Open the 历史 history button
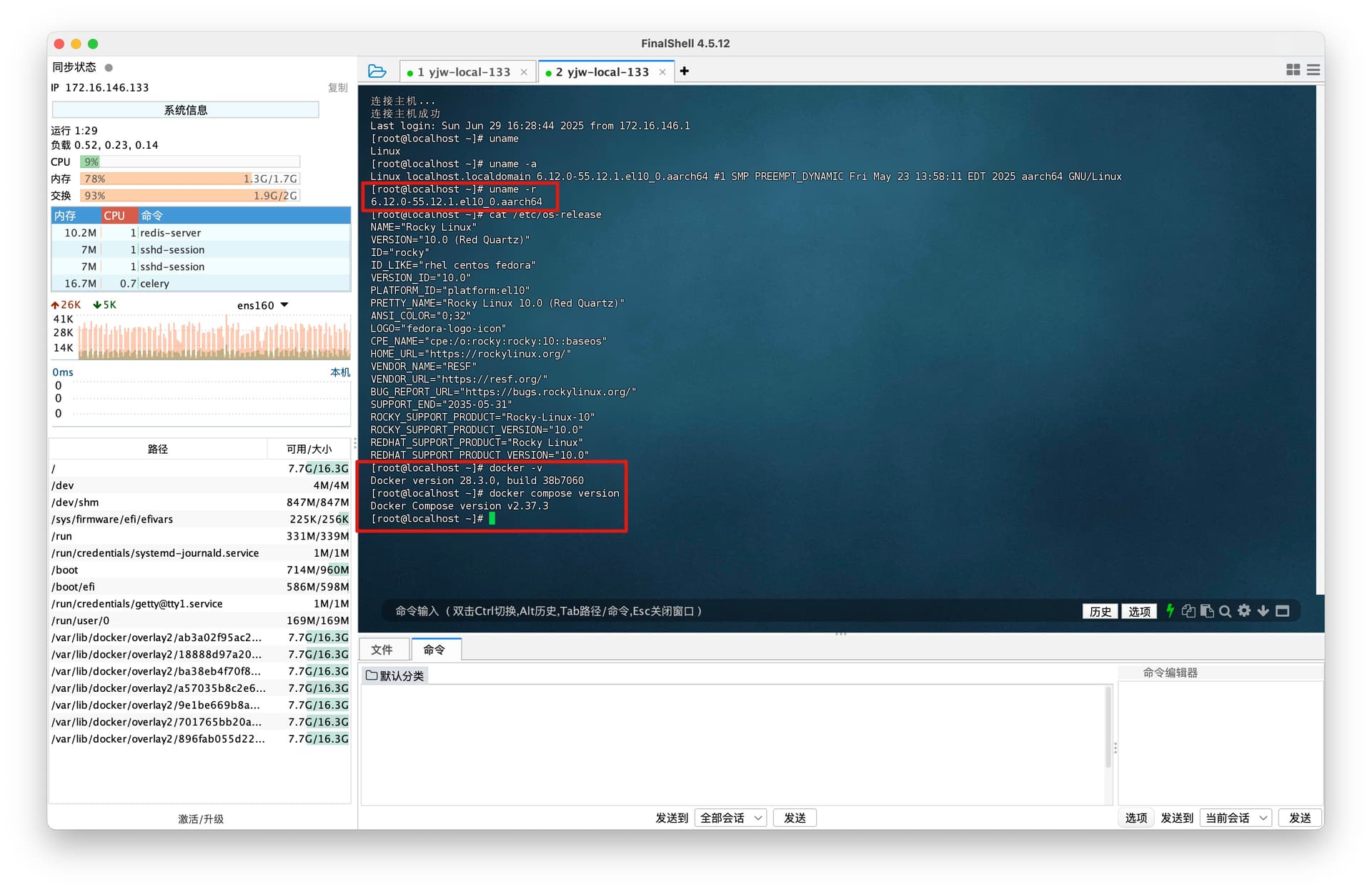 [1100, 611]
